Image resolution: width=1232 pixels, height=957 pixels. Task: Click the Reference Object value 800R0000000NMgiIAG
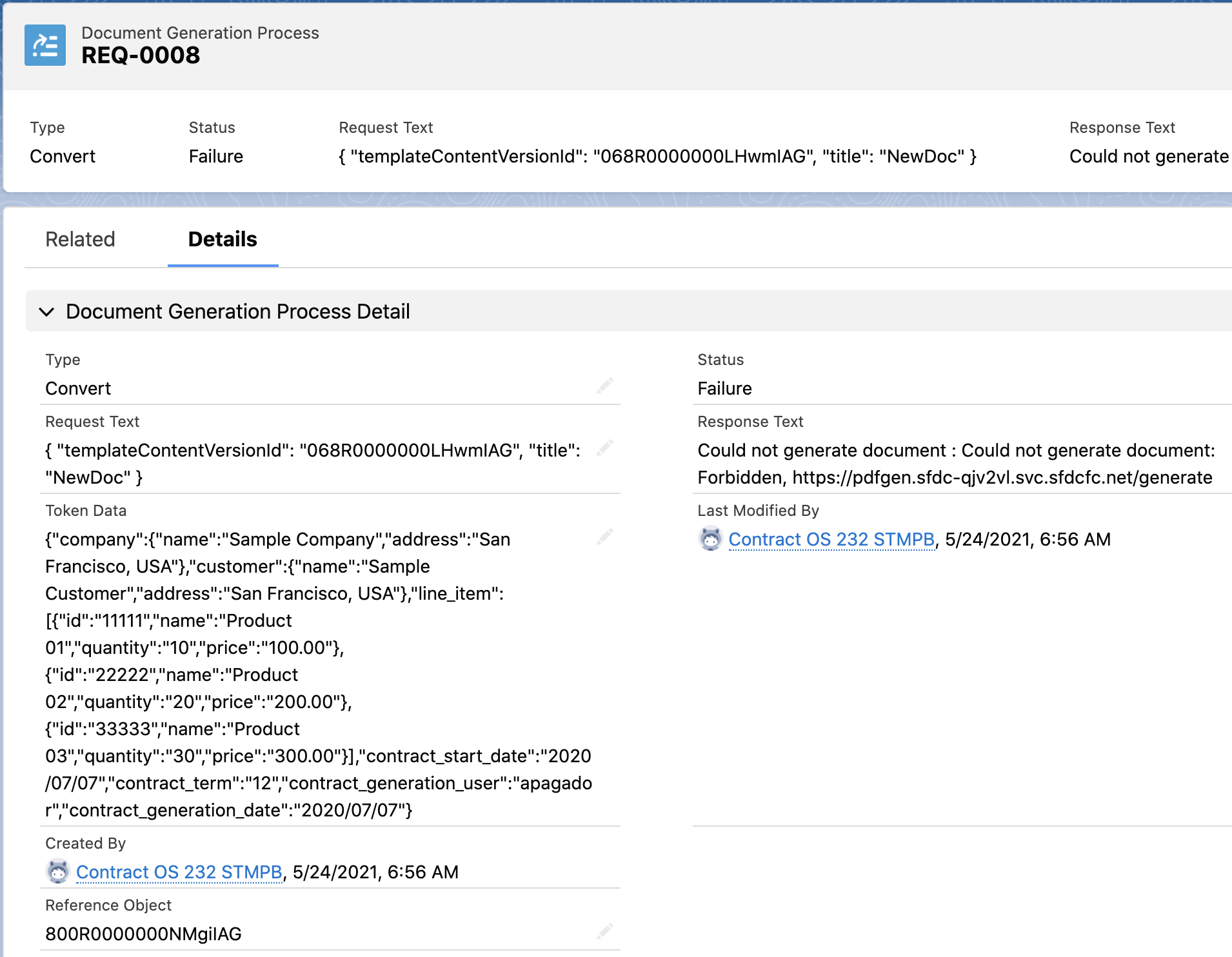(x=143, y=933)
